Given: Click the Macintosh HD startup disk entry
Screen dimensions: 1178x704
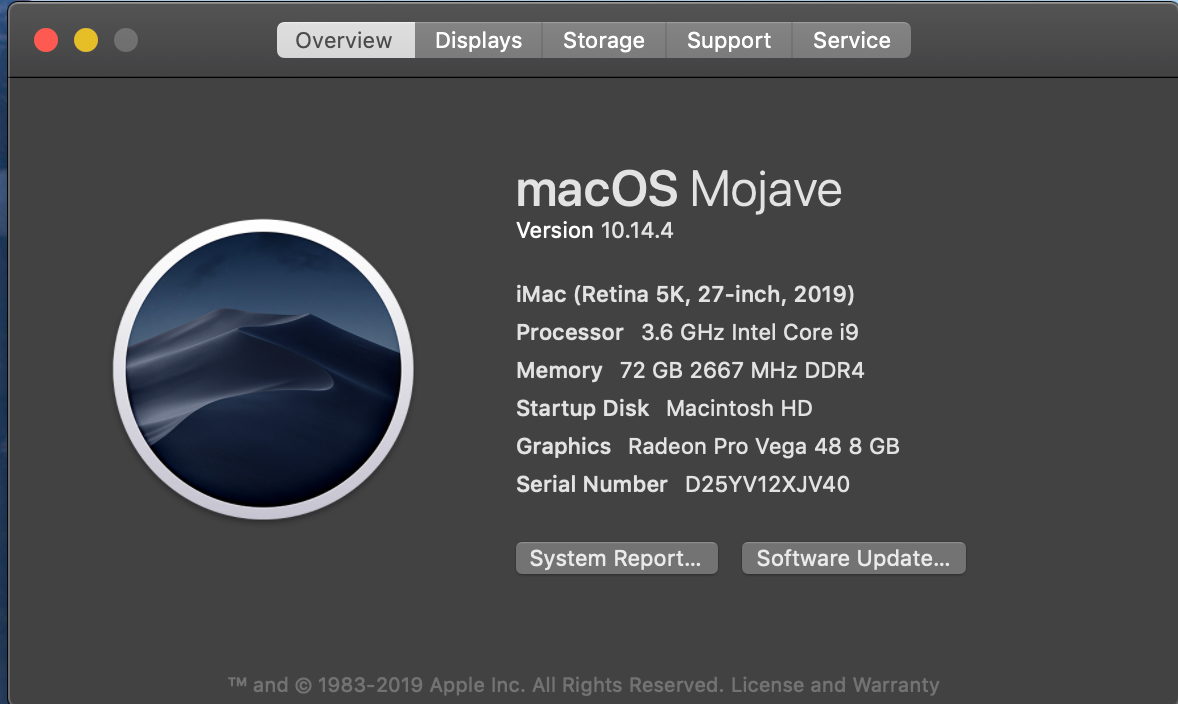Looking at the screenshot, I should coord(739,409).
